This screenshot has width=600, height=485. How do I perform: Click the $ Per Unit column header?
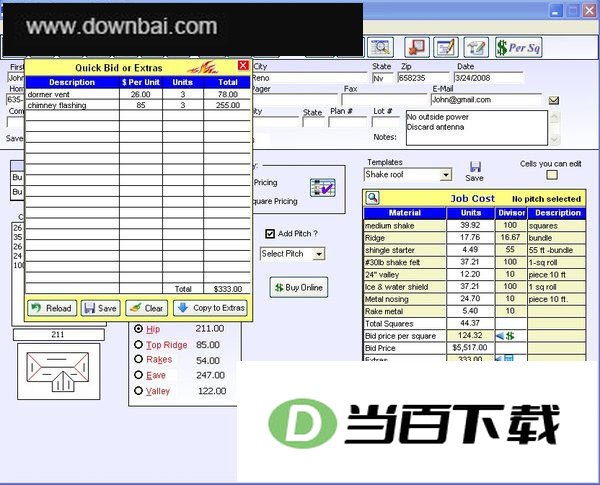141,82
